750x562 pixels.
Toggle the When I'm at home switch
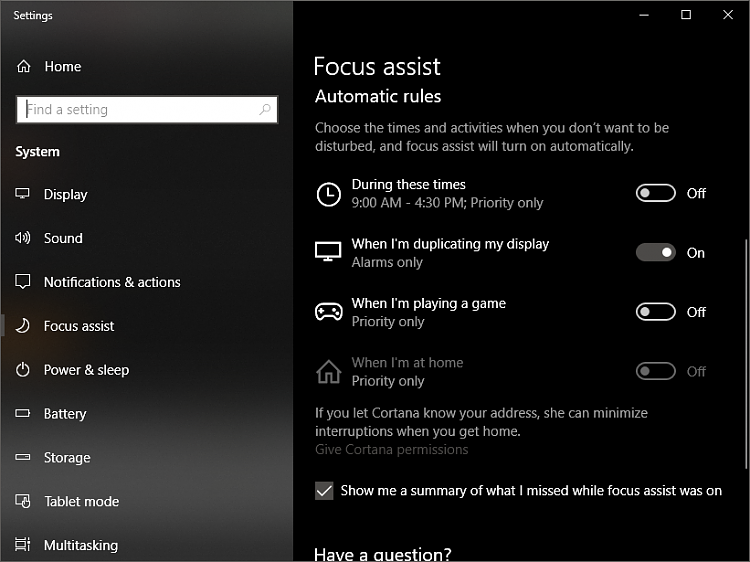(x=655, y=371)
